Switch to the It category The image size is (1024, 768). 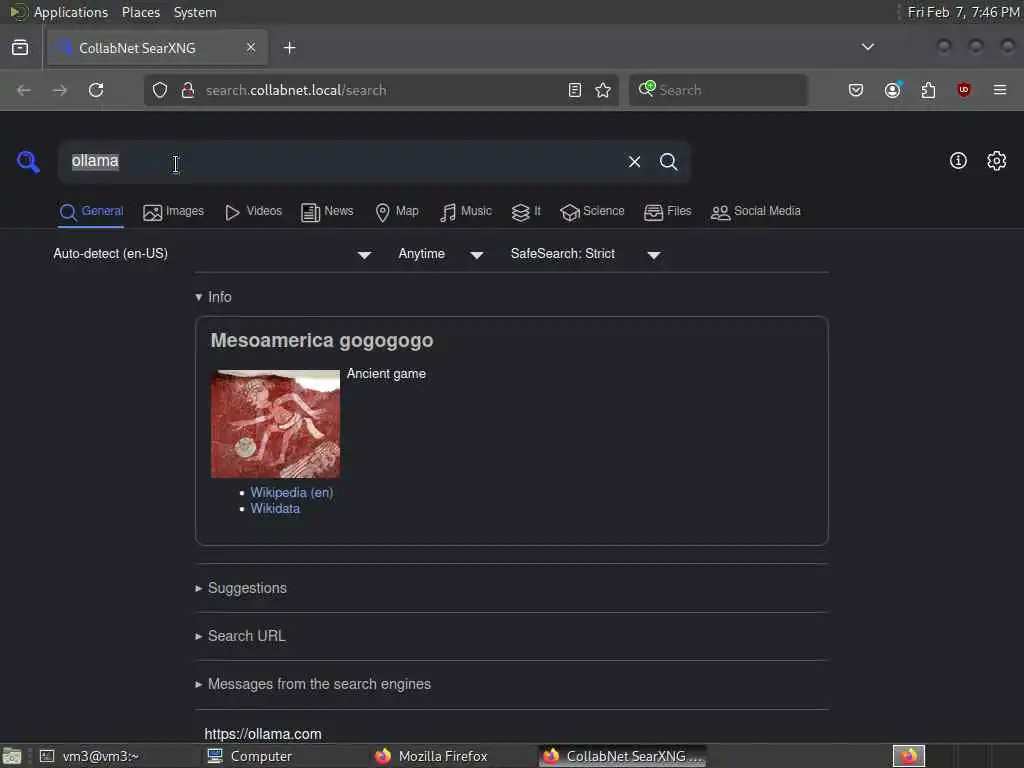click(x=526, y=212)
